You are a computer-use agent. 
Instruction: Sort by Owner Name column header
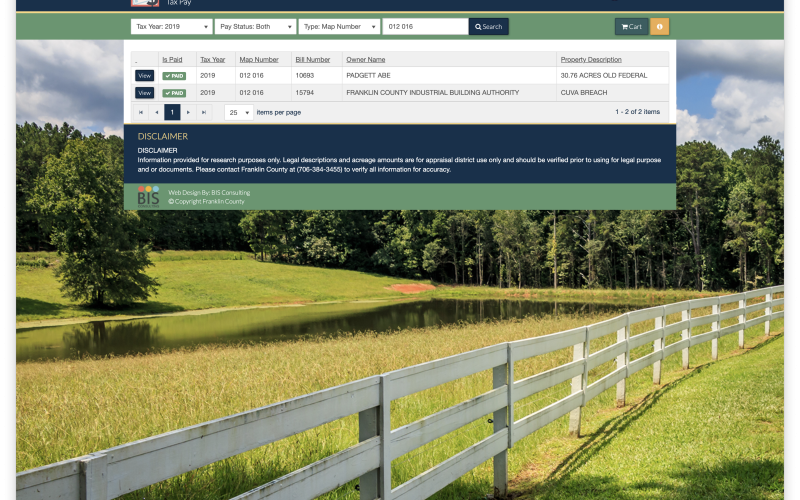(x=366, y=60)
